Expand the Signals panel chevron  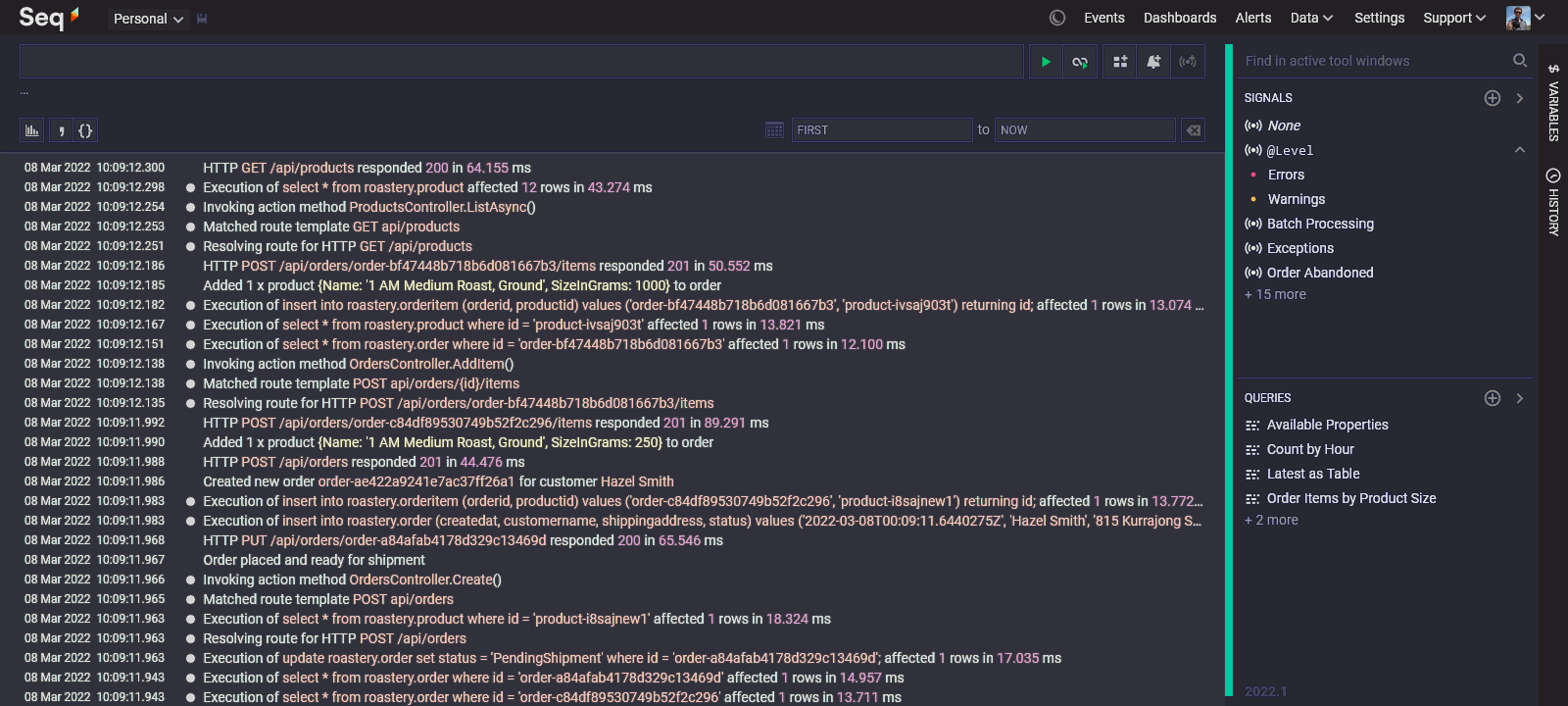coord(1520,98)
